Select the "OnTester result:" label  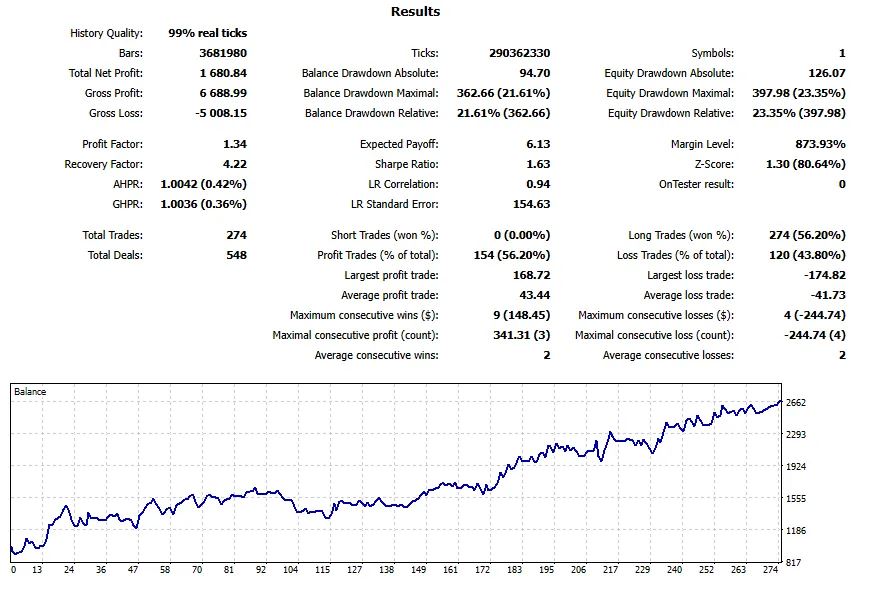pyautogui.click(x=696, y=184)
